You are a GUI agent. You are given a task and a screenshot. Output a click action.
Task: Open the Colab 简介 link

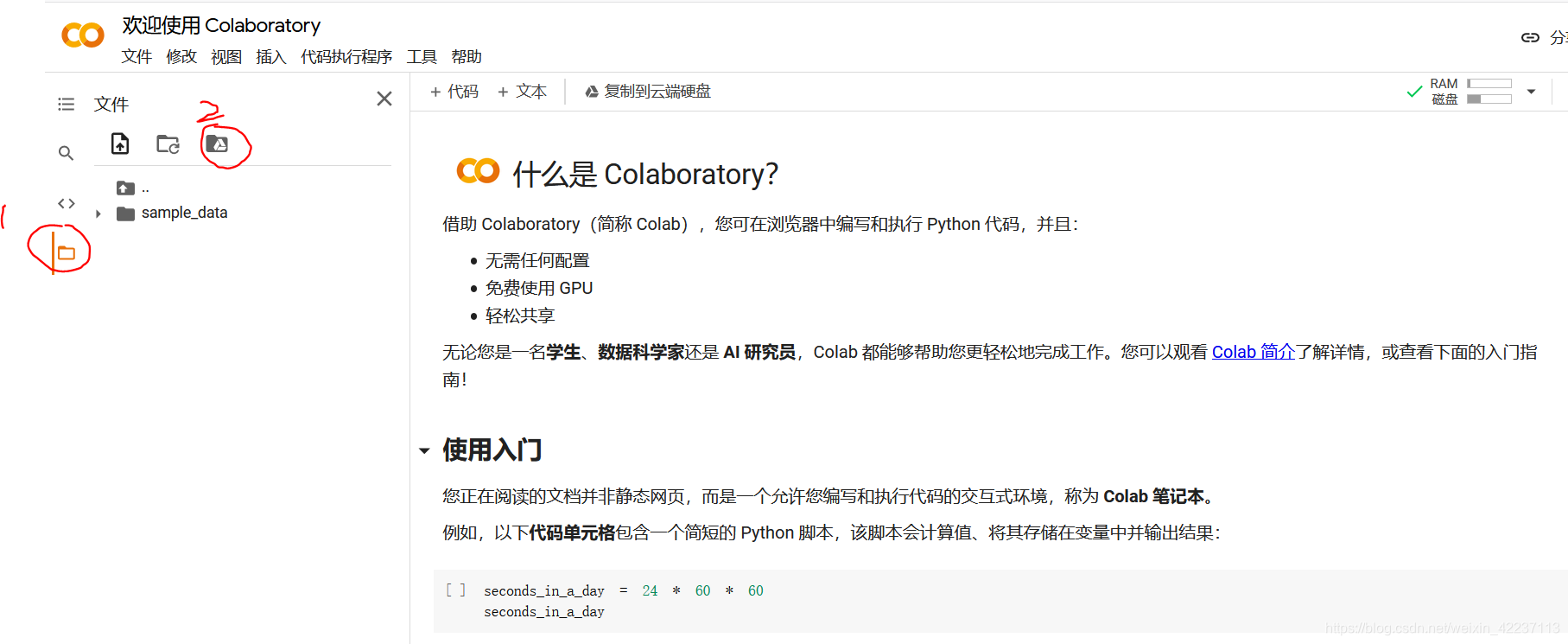point(1254,352)
